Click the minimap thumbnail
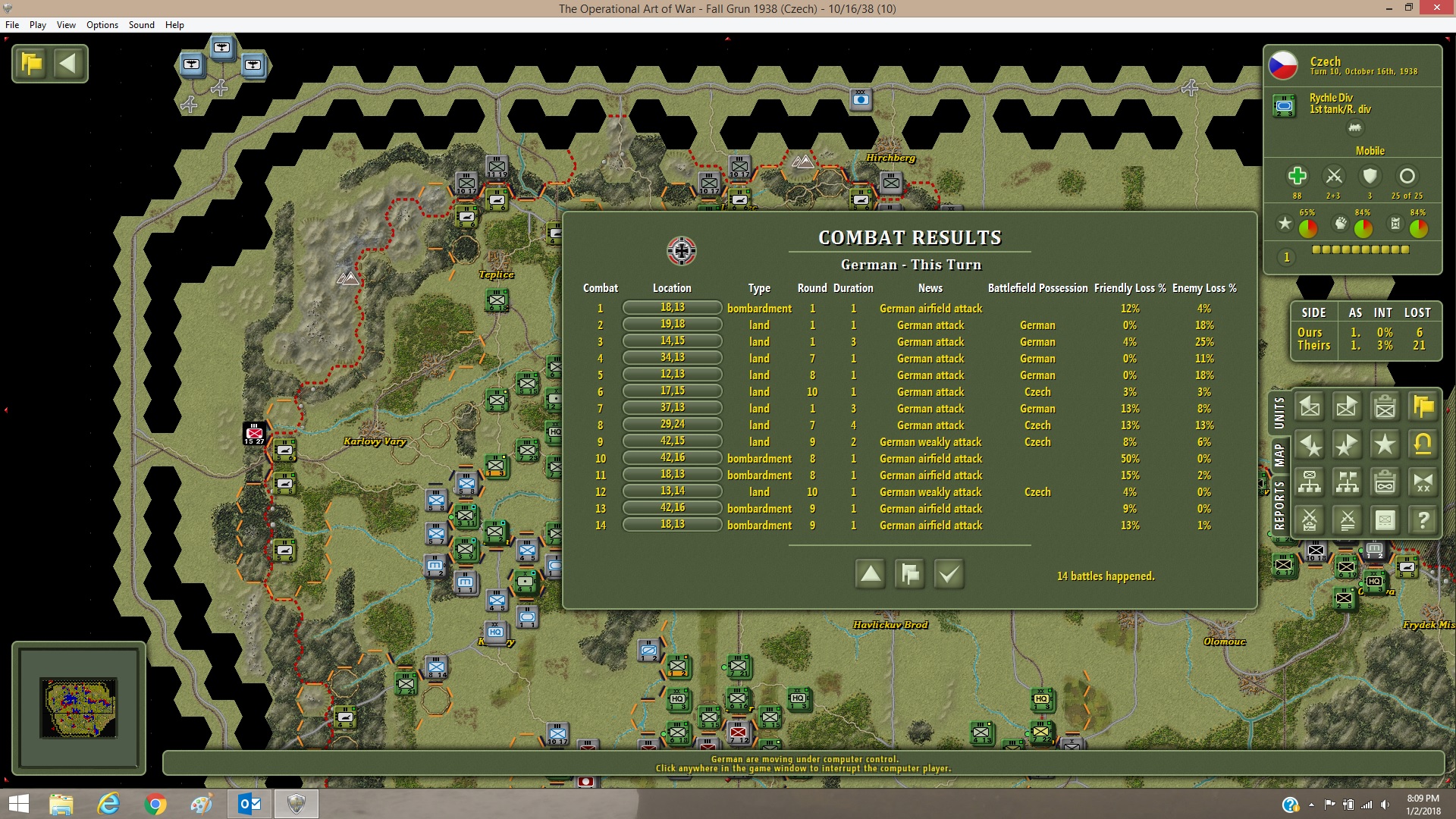1456x819 pixels. coord(79,707)
